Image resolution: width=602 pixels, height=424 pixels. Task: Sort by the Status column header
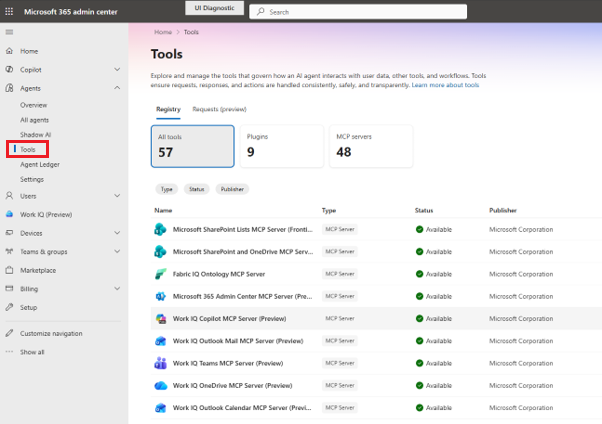(424, 210)
